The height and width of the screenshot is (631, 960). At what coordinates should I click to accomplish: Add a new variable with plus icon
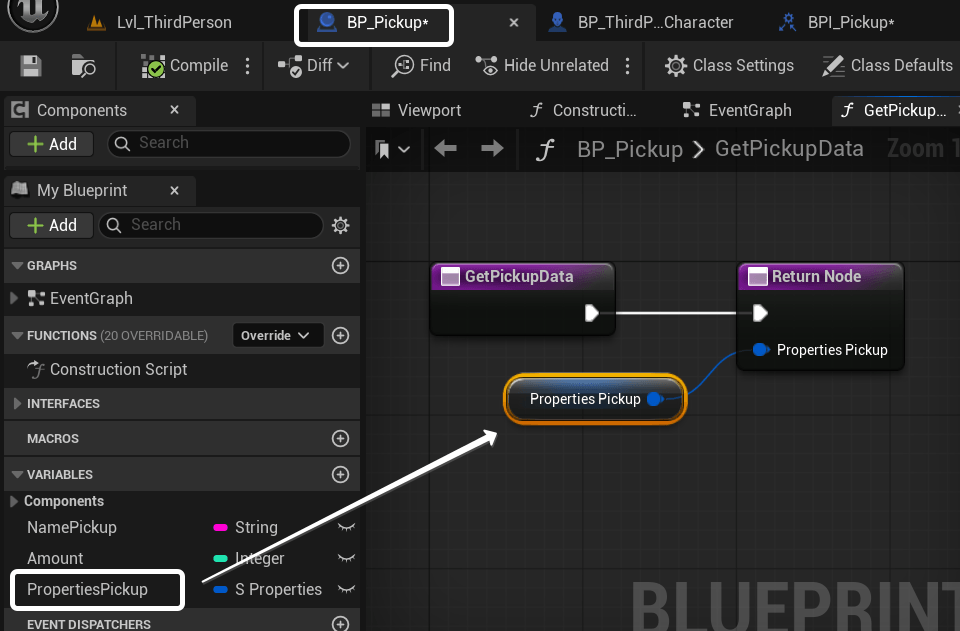340,474
